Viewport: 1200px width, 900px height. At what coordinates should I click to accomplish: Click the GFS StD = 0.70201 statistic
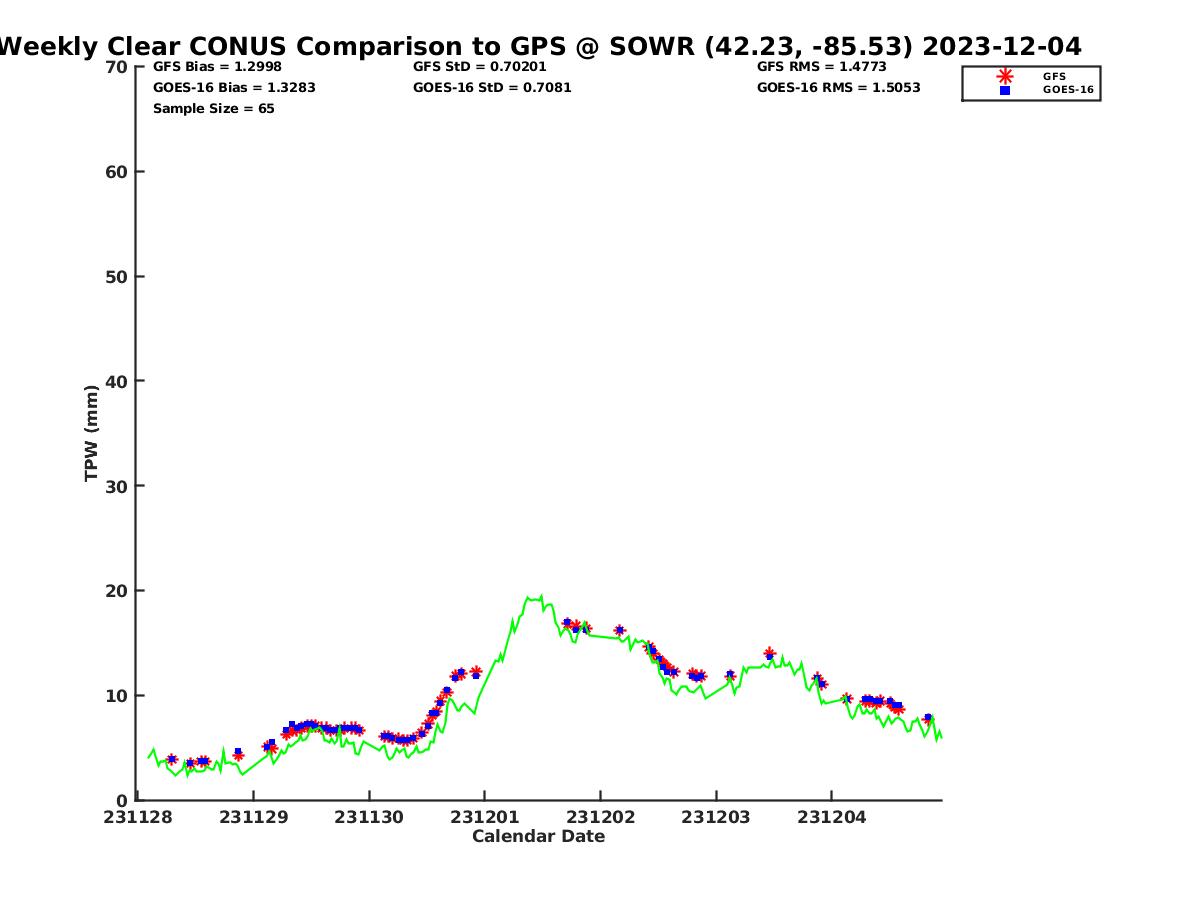[480, 67]
